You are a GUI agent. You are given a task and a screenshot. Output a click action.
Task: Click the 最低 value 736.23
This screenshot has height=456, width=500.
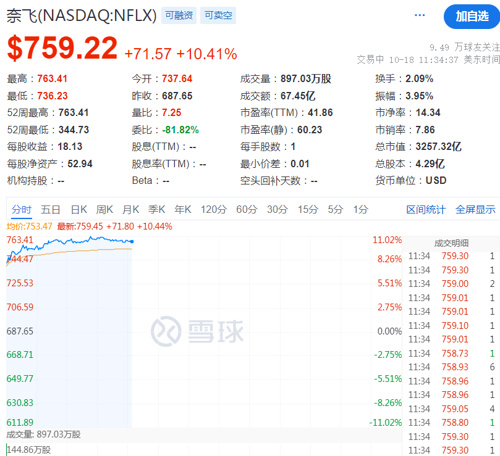pyautogui.click(x=52, y=96)
